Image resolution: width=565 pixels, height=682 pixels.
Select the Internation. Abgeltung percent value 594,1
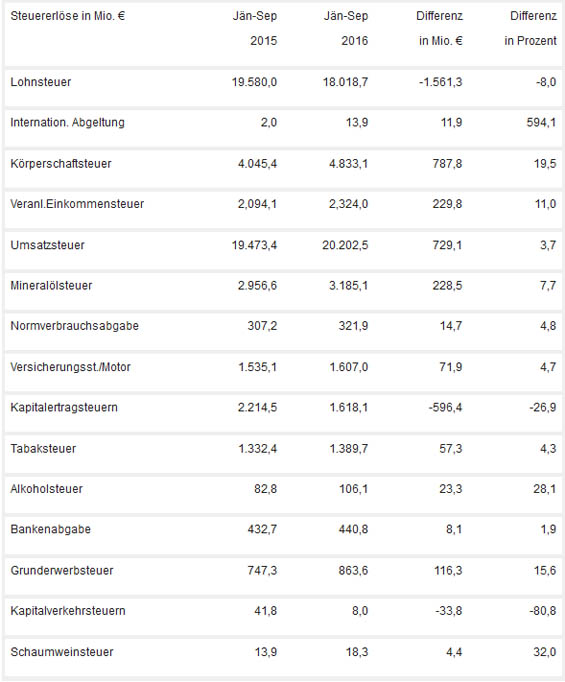pyautogui.click(x=541, y=123)
